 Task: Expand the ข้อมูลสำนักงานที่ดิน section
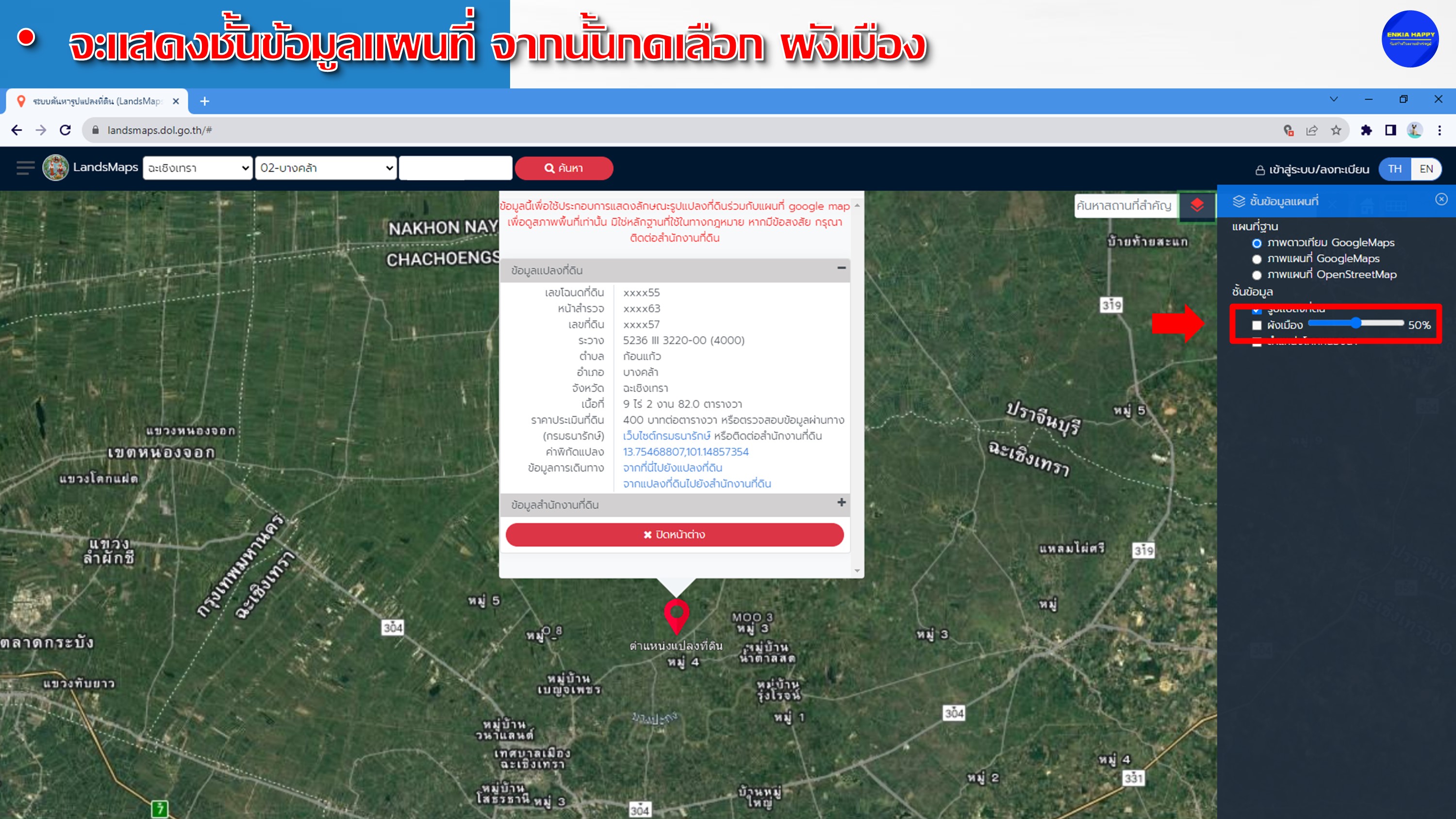841,503
